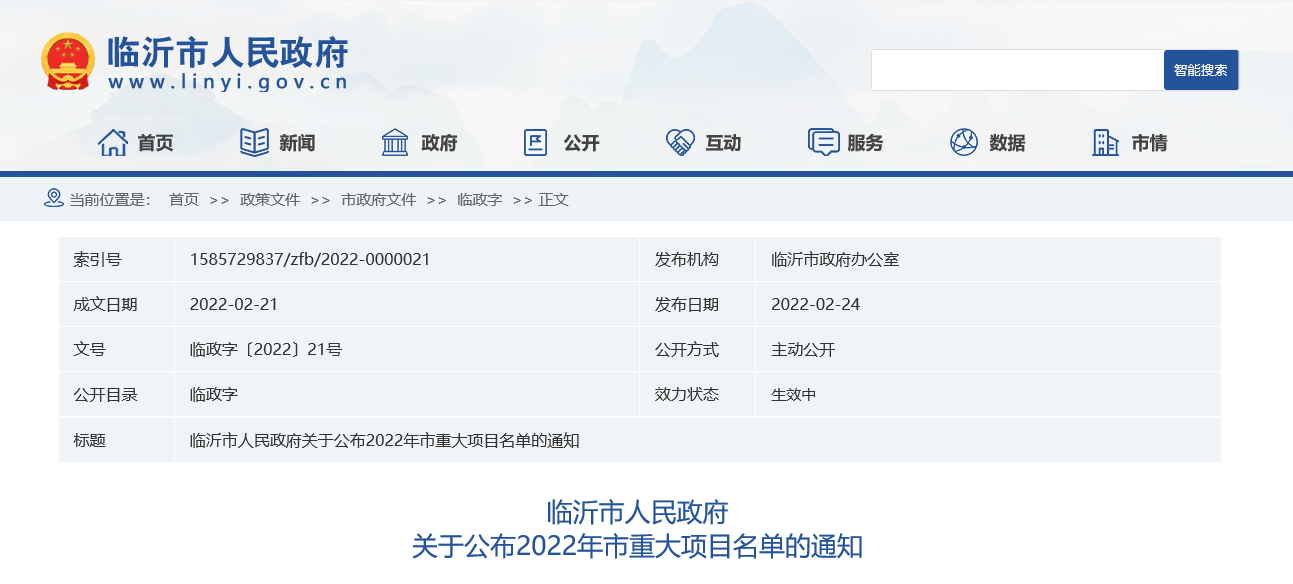The height and width of the screenshot is (584, 1293).
Task: Click the 发布机构 value 临沂市政府办公室
Action: tap(835, 259)
